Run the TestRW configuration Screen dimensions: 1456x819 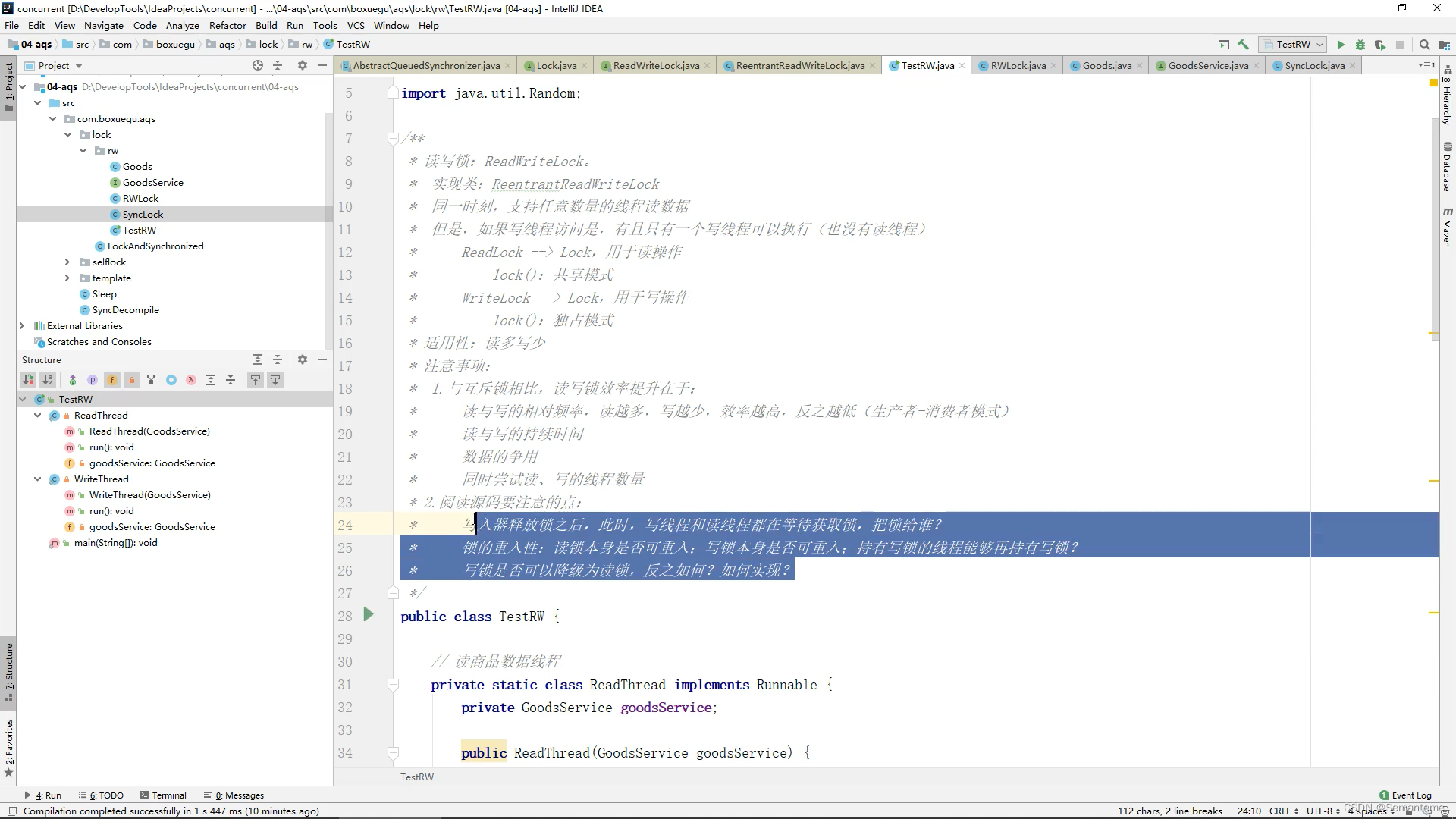pos(1341,45)
